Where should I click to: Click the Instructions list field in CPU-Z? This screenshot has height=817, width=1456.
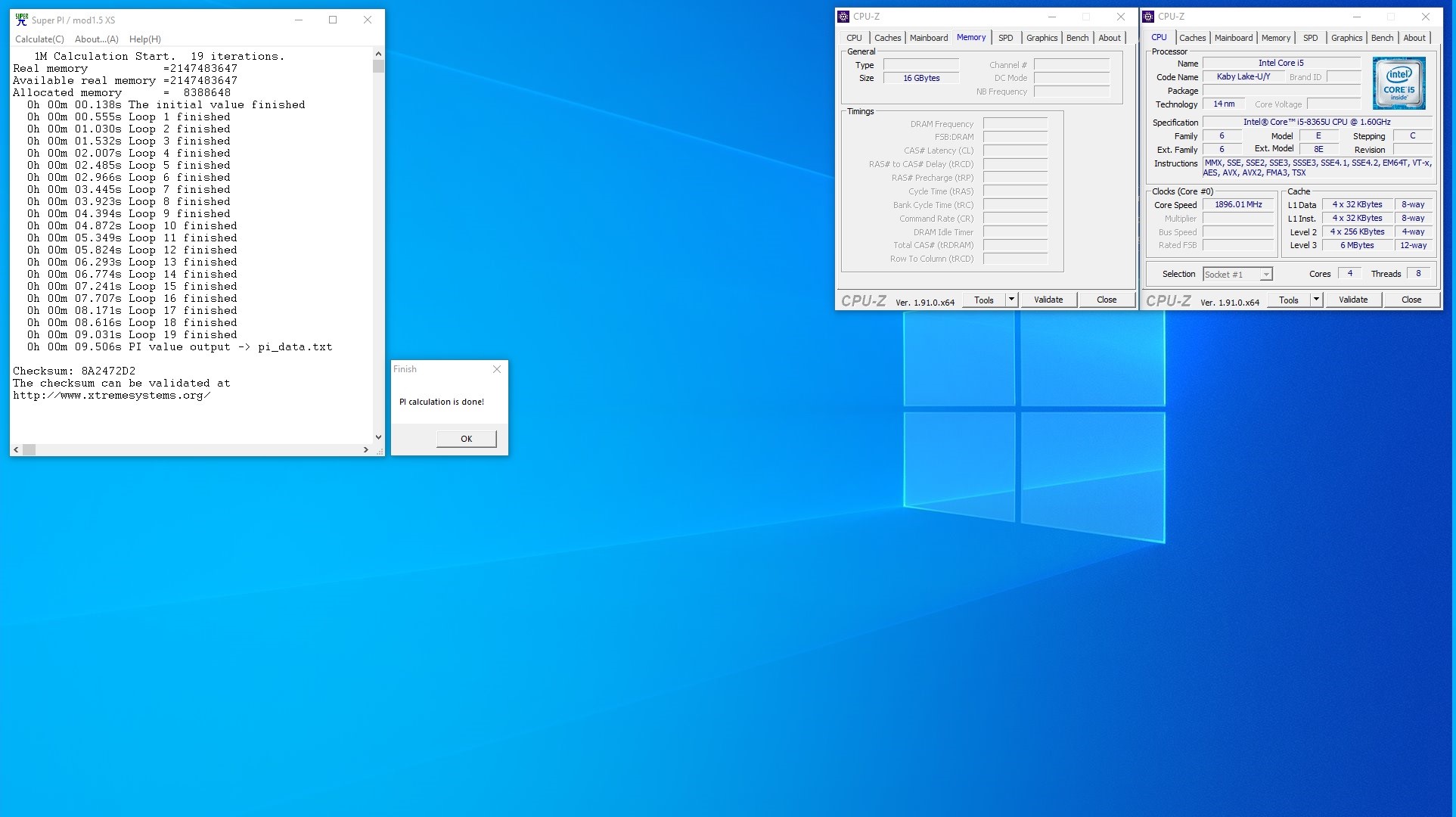[1317, 168]
